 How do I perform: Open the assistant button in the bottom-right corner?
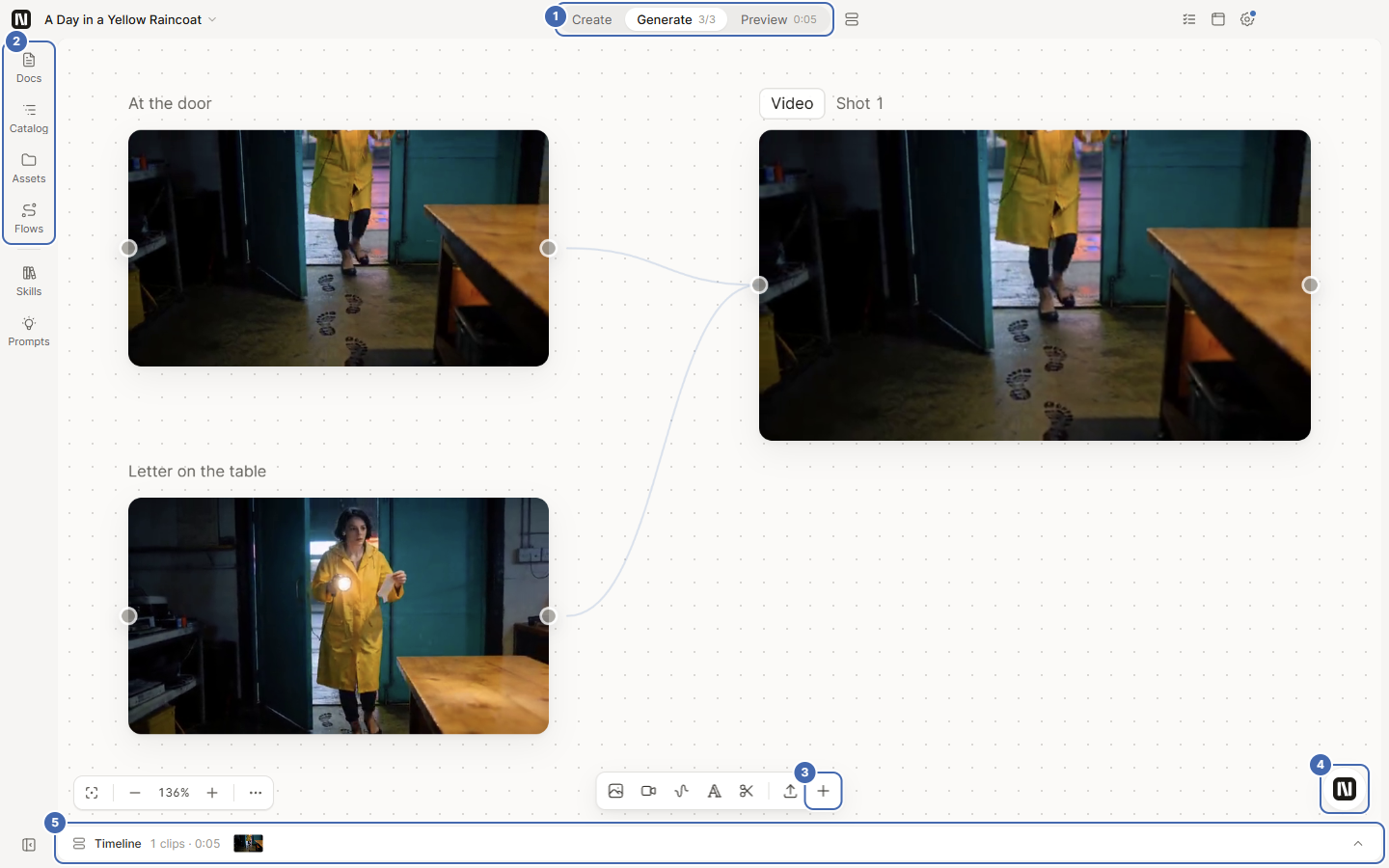click(1345, 789)
